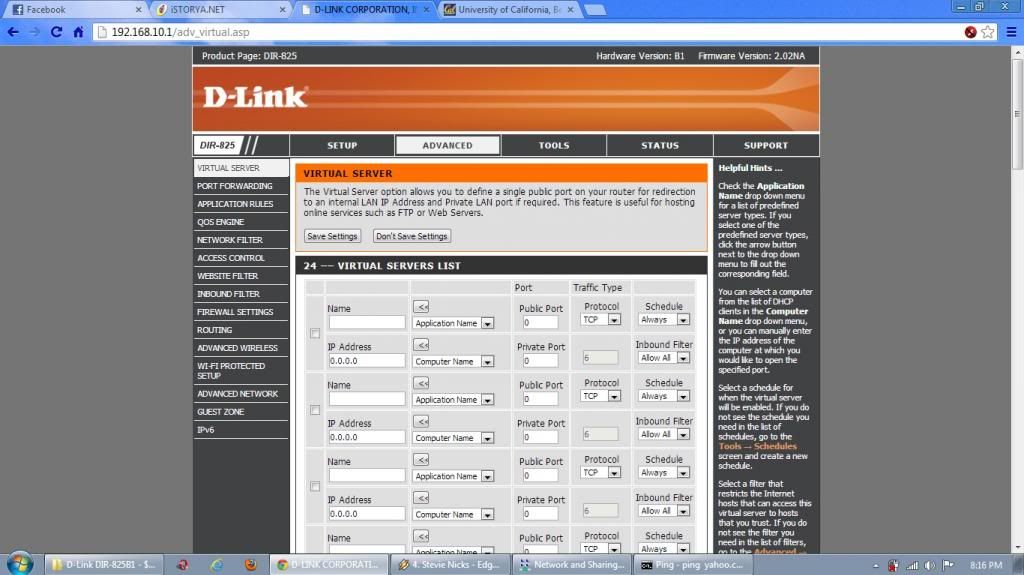1024x575 pixels.
Task: Open the TOOLS tab
Action: (x=554, y=145)
